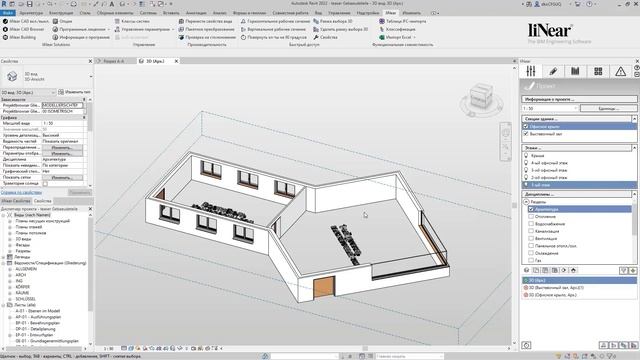Viewport: 640px width, 360px height.
Task: Enable Вентиляция discipline checkbox
Action: coord(531,238)
